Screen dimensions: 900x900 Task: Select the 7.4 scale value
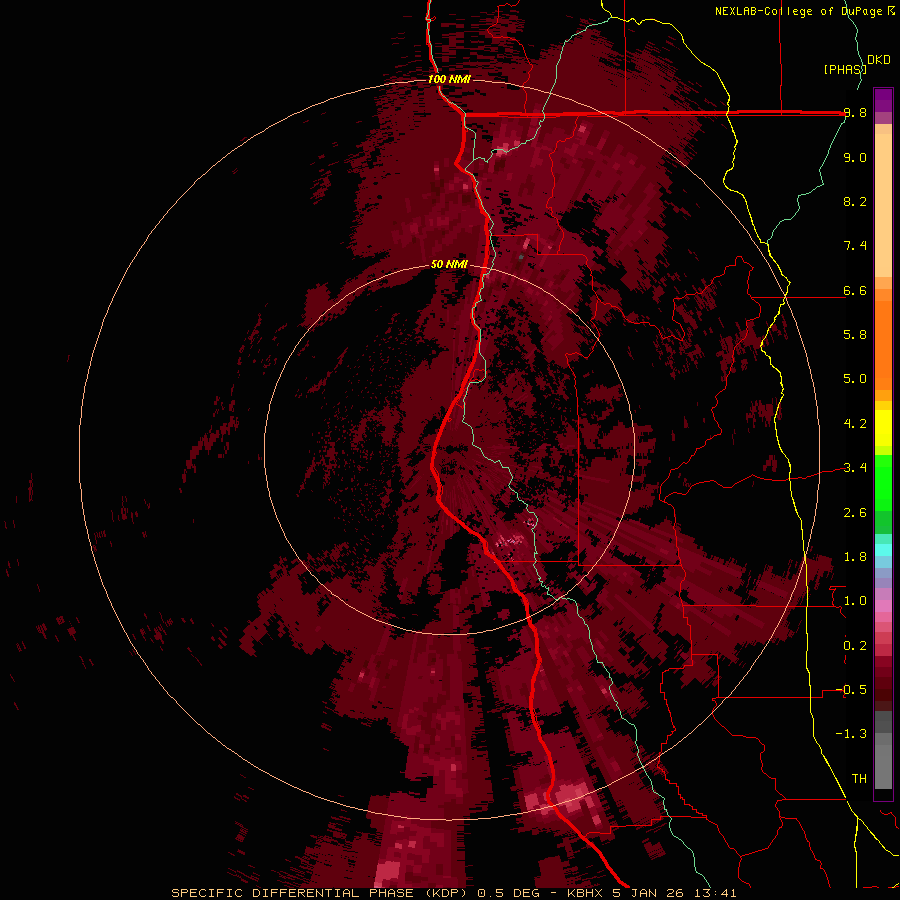coord(855,246)
